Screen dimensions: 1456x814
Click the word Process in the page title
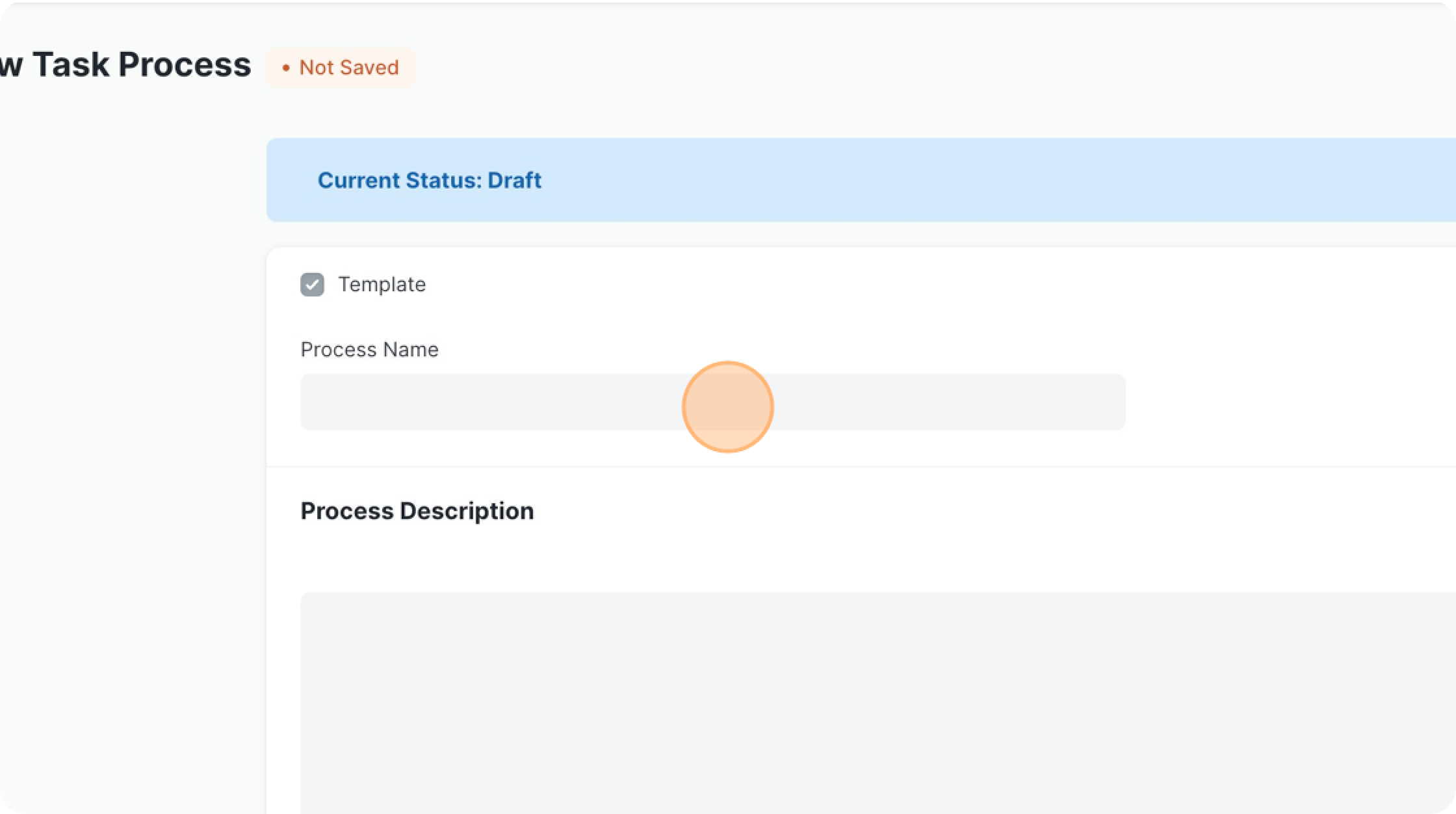[185, 65]
